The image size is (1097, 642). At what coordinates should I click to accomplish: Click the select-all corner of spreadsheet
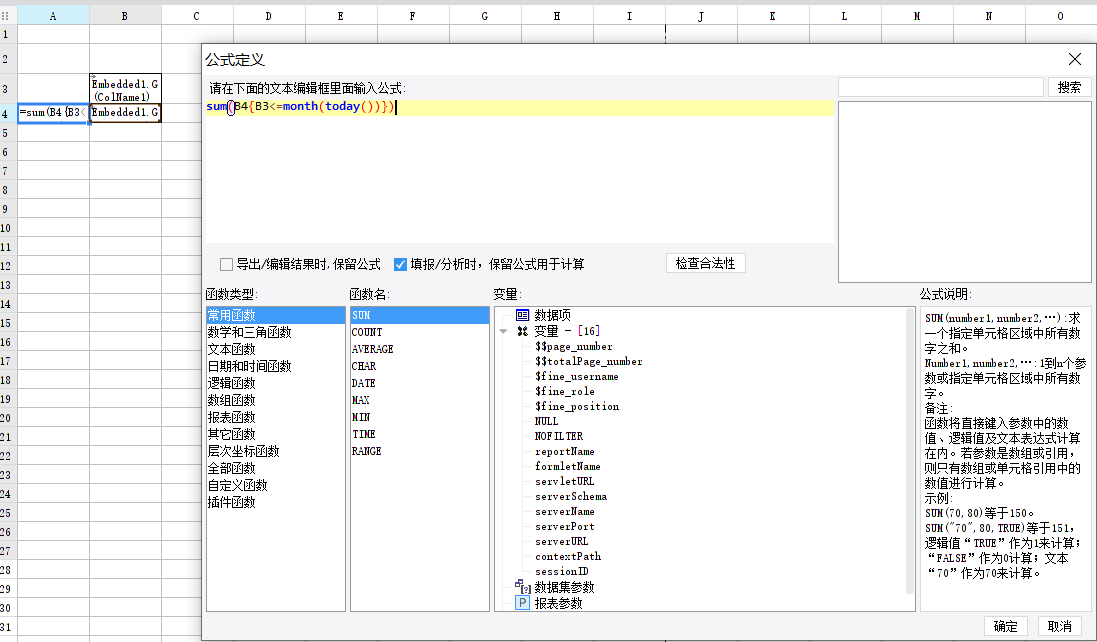[8, 16]
